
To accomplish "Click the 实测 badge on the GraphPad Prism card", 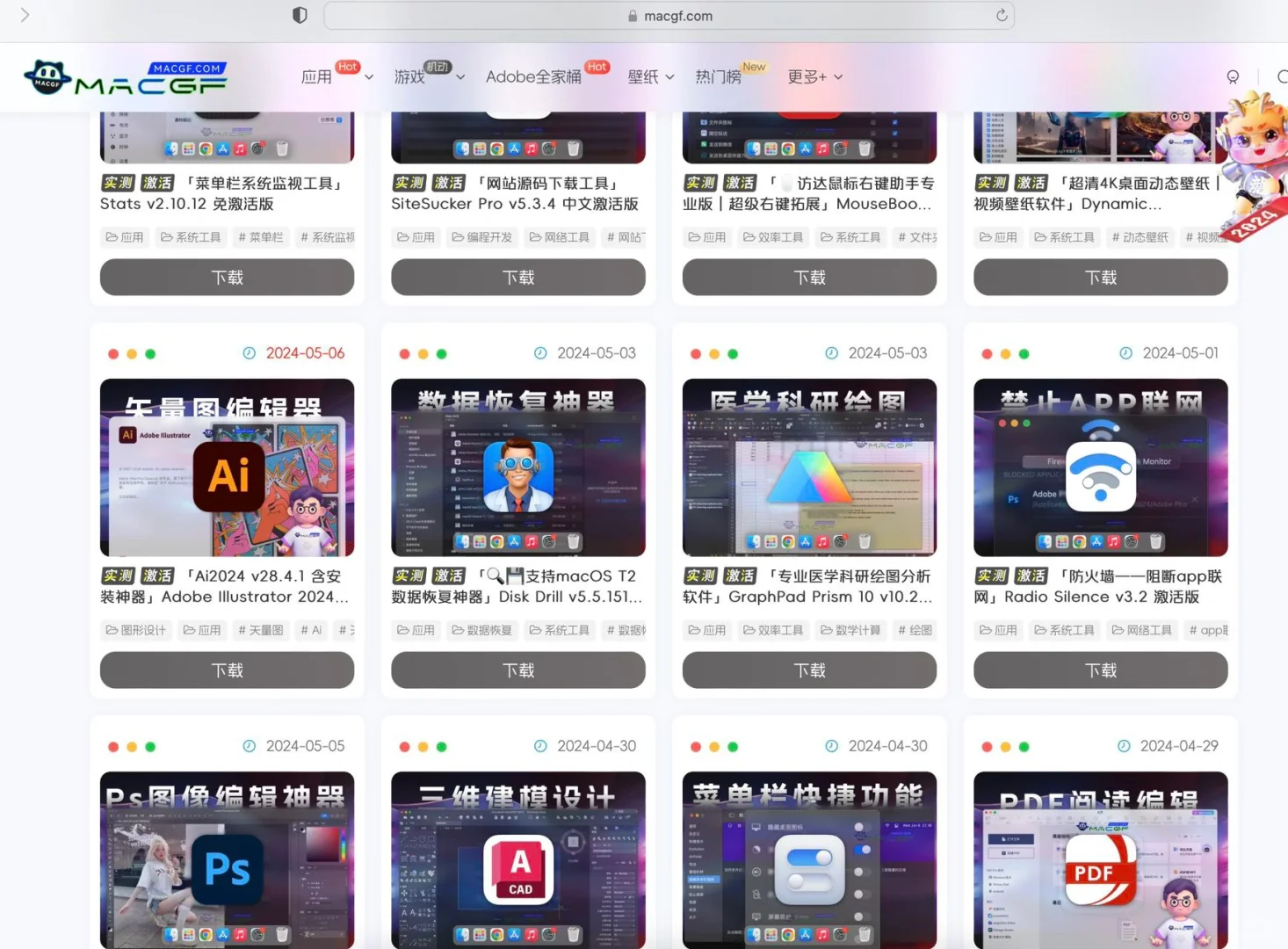I will click(x=699, y=576).
